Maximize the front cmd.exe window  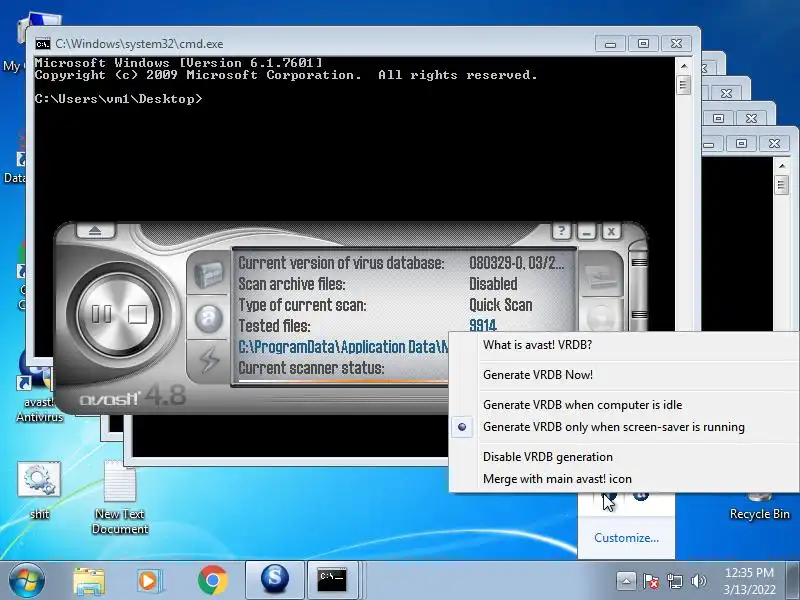(643, 43)
